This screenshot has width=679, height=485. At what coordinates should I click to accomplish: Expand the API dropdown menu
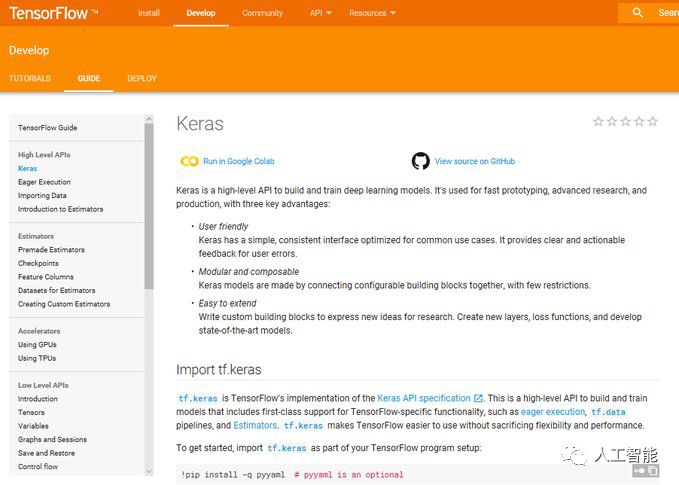click(x=320, y=13)
